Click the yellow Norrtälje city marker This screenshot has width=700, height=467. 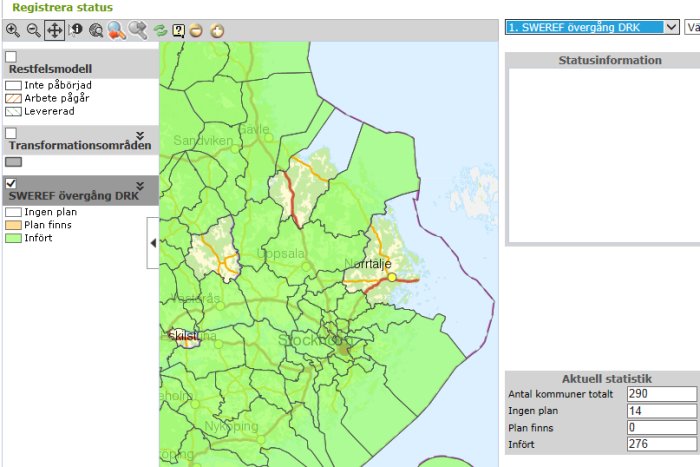392,277
